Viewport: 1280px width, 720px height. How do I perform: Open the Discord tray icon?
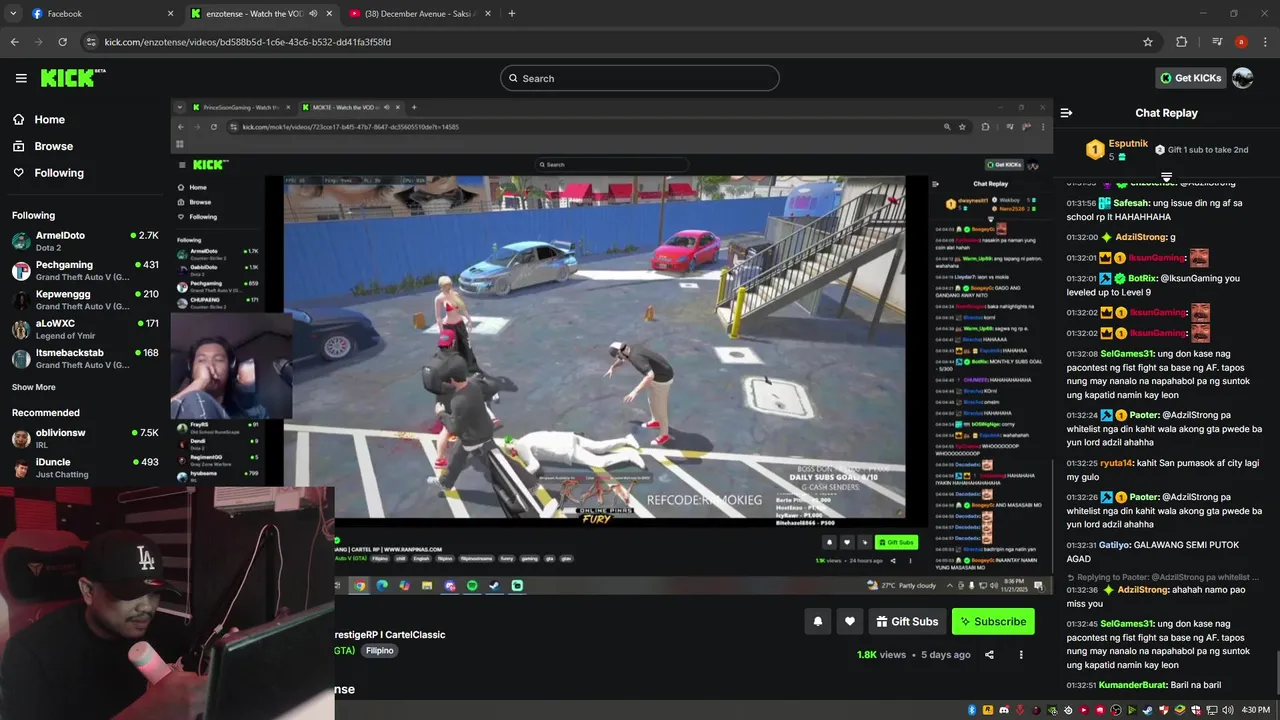click(x=1004, y=710)
